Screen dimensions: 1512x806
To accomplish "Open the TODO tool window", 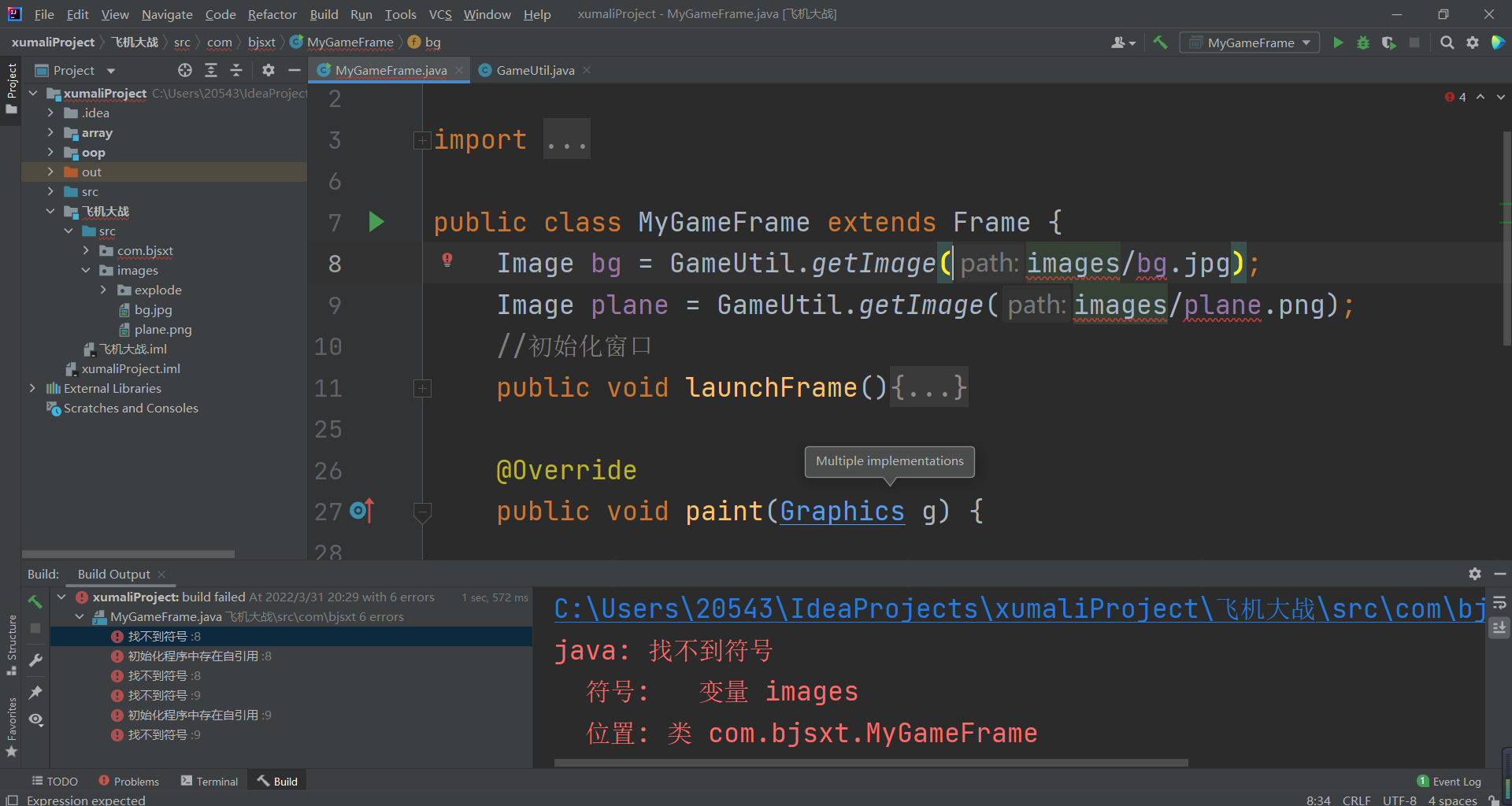I will click(x=54, y=781).
